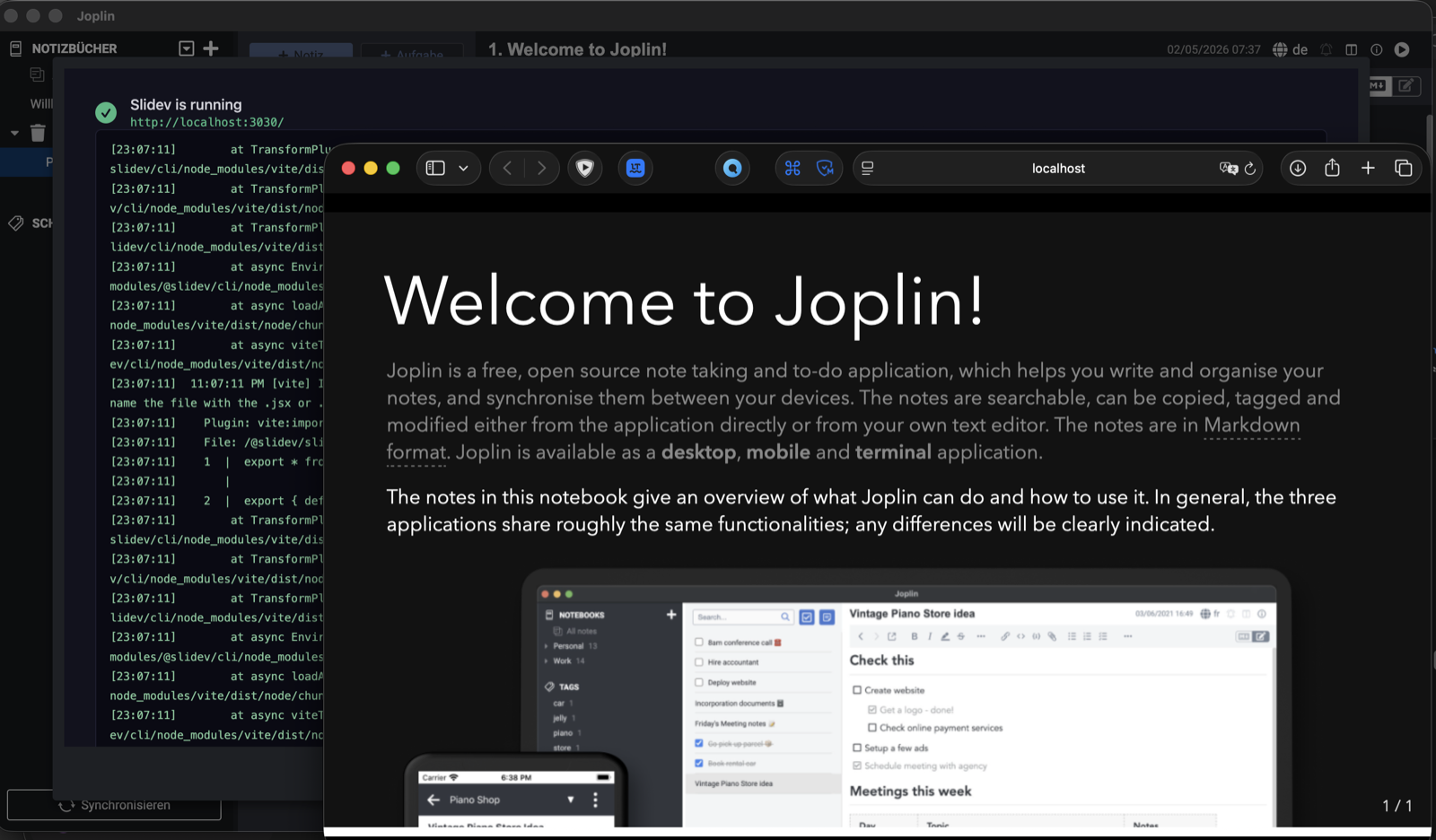Go back in Safari history
This screenshot has height=840, width=1436.
508,168
